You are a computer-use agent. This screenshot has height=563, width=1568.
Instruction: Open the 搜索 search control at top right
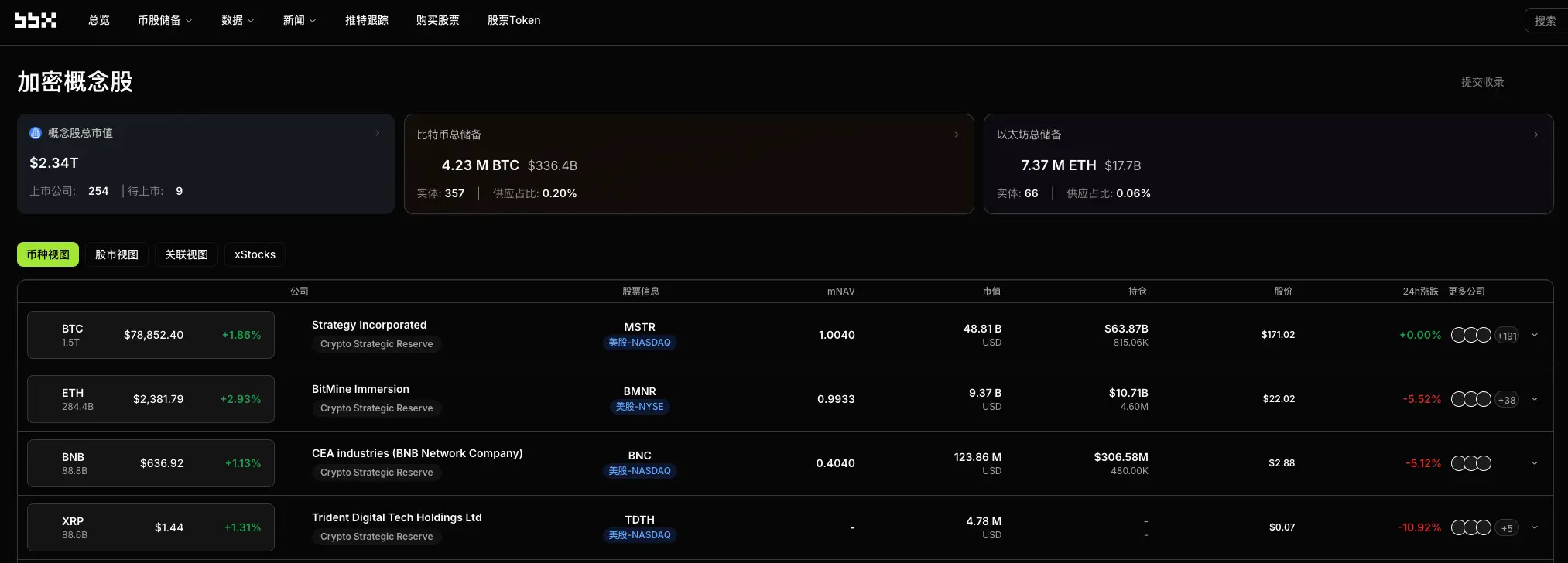[x=1545, y=20]
